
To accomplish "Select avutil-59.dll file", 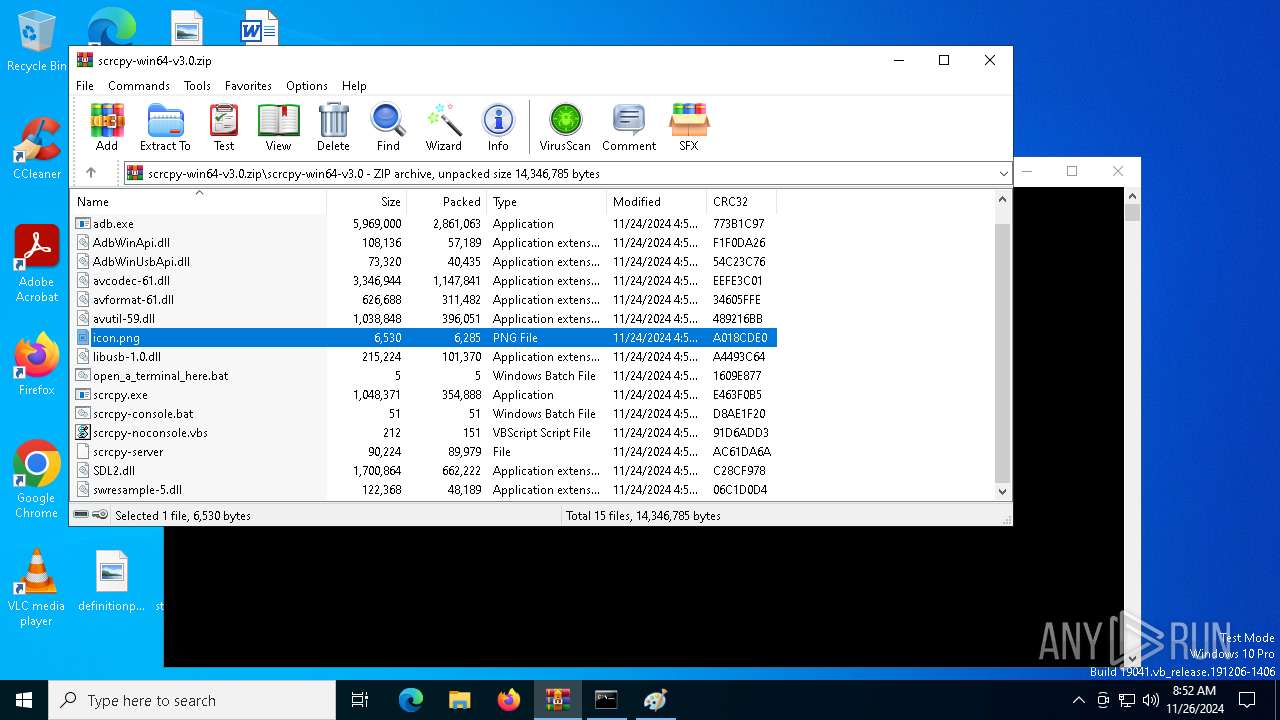I will click(x=425, y=319).
